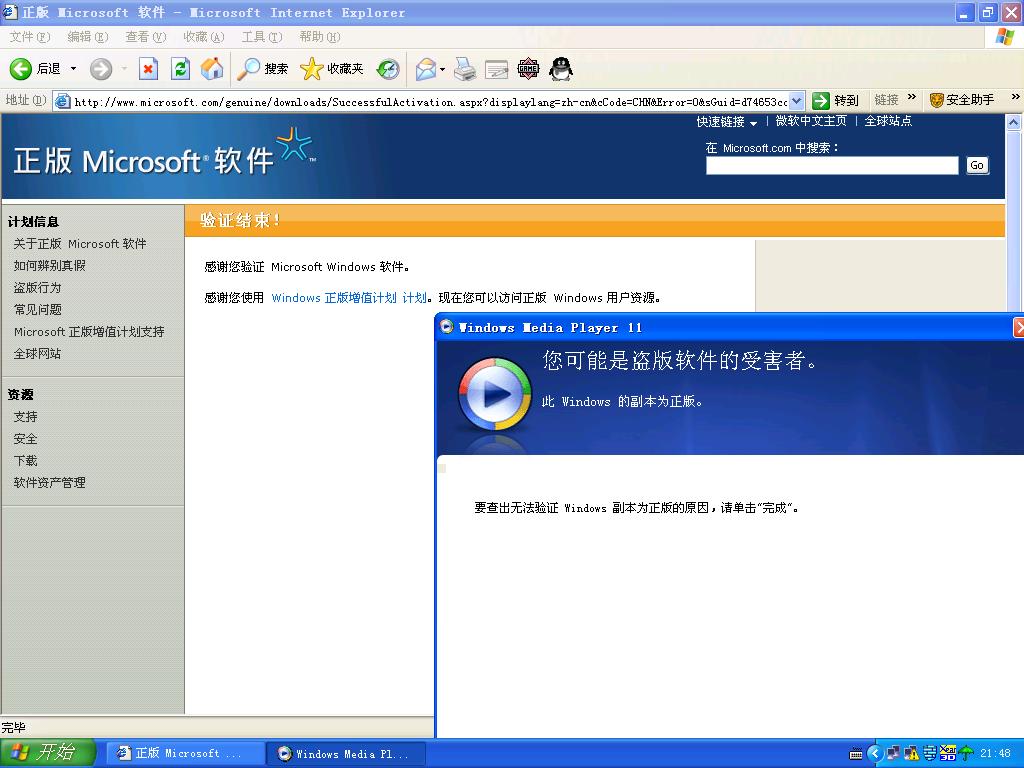Click the Windows Media Player play logo
The height and width of the screenshot is (768, 1024).
coord(494,394)
